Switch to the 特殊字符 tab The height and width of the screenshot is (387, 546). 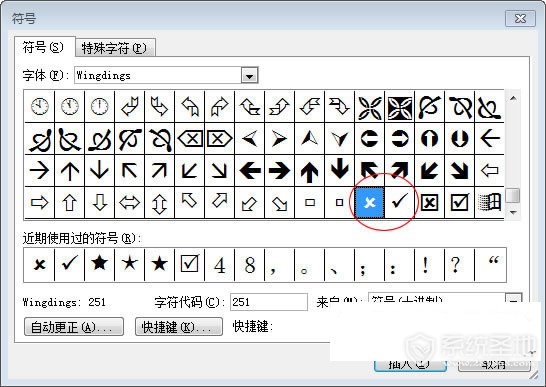pyautogui.click(x=115, y=48)
